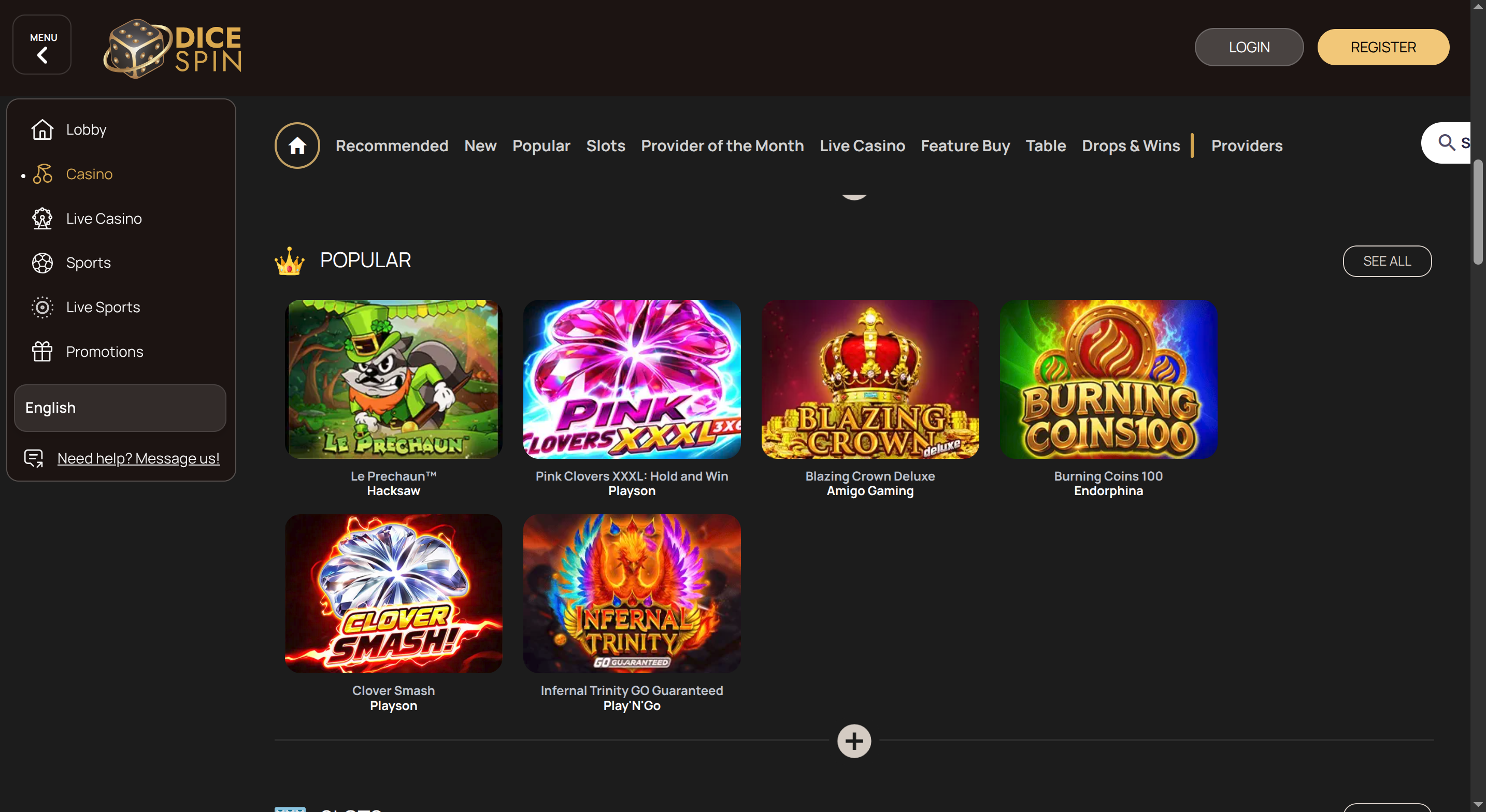
Task: Click the Le Prechaun™ game title text
Action: click(393, 476)
